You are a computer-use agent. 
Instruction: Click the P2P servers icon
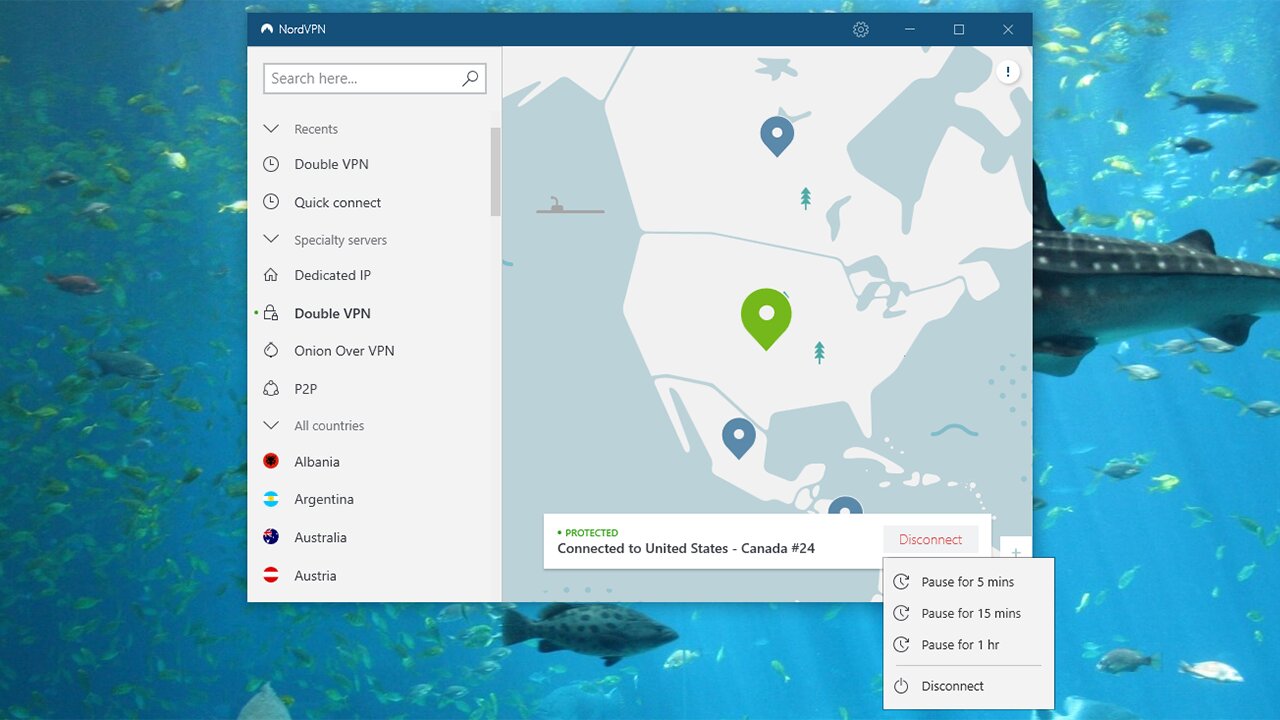(x=271, y=389)
